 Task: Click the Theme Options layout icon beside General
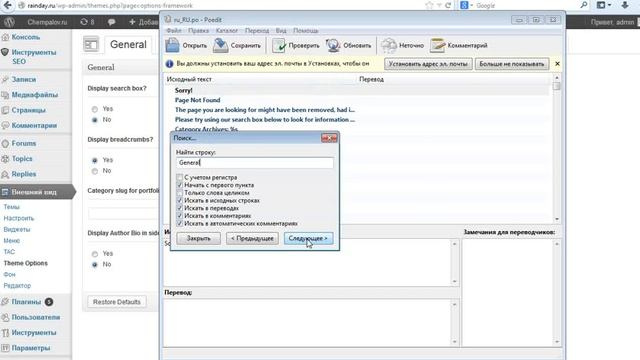click(91, 44)
